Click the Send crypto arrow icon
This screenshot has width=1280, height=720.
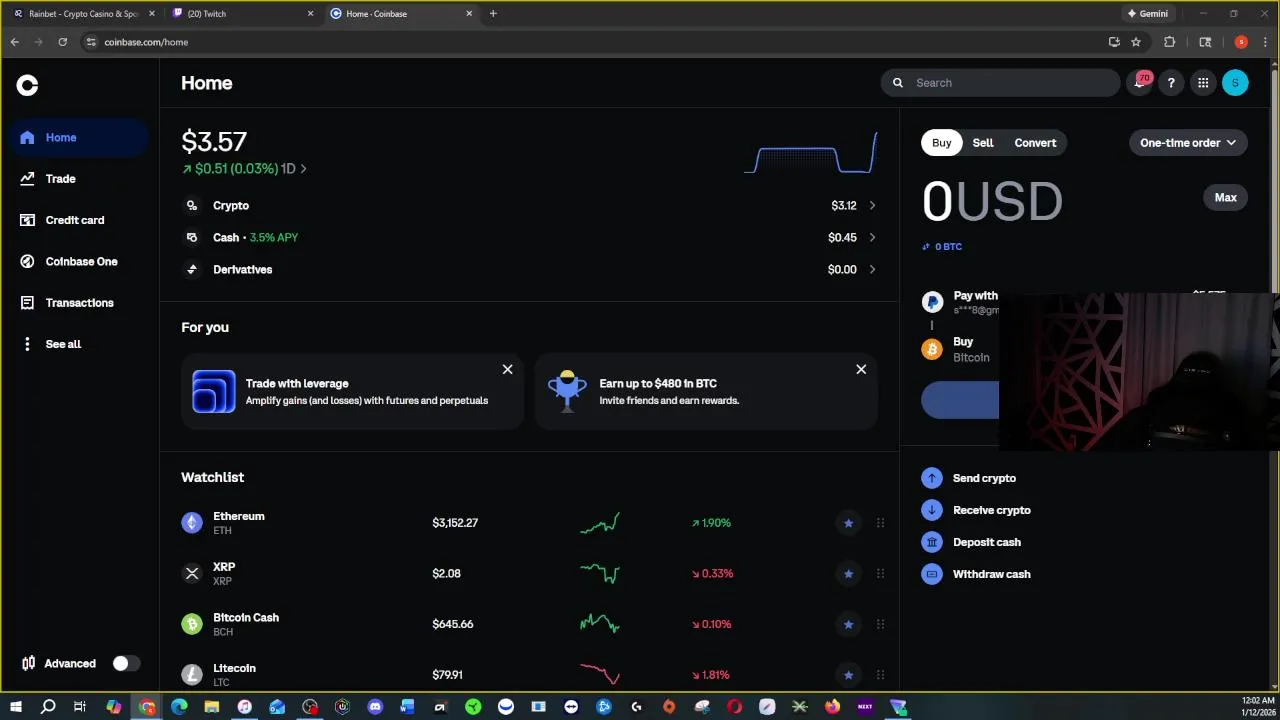[932, 478]
